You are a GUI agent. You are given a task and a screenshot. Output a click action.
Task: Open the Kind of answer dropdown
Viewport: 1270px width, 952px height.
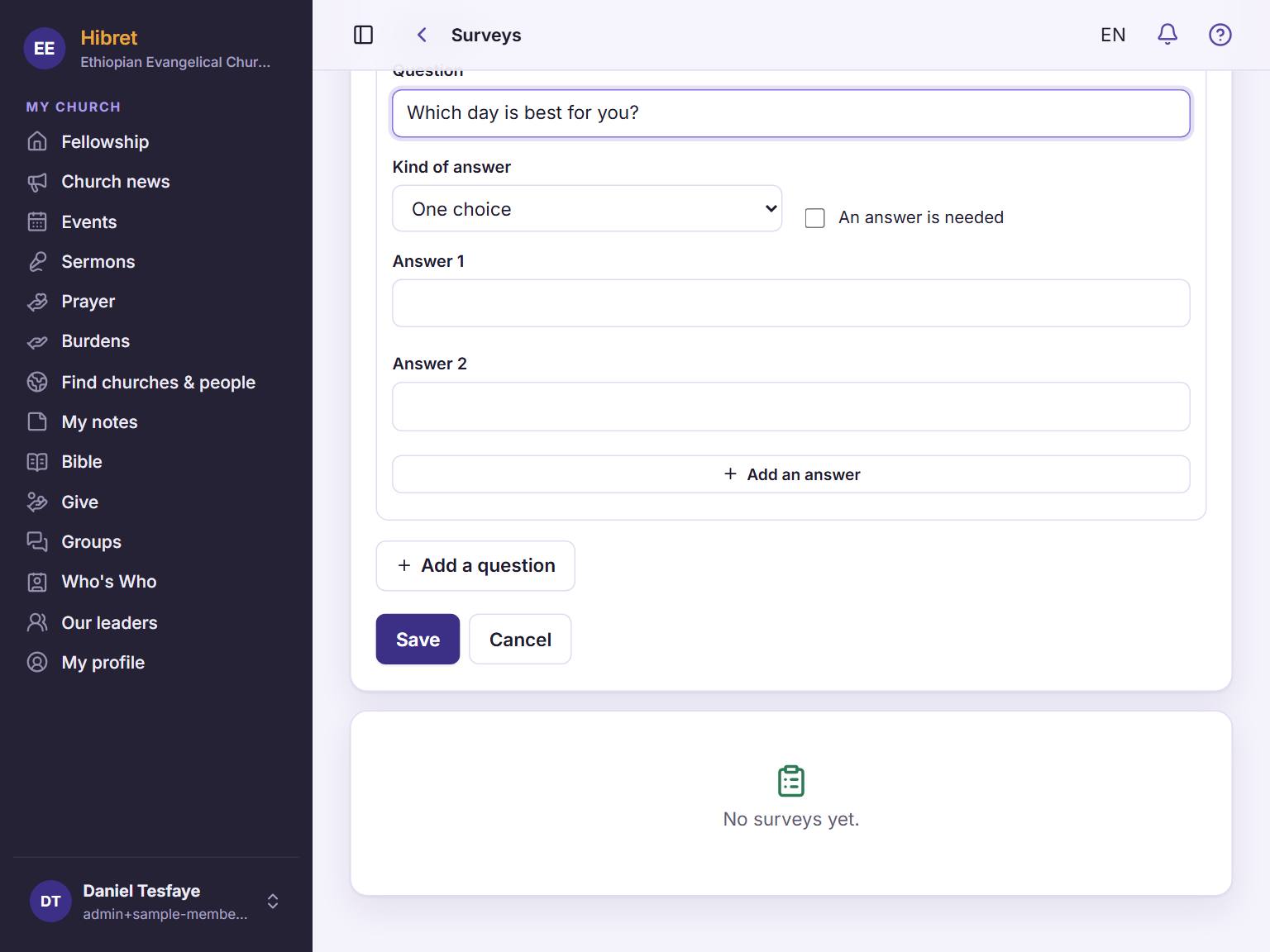click(x=587, y=209)
